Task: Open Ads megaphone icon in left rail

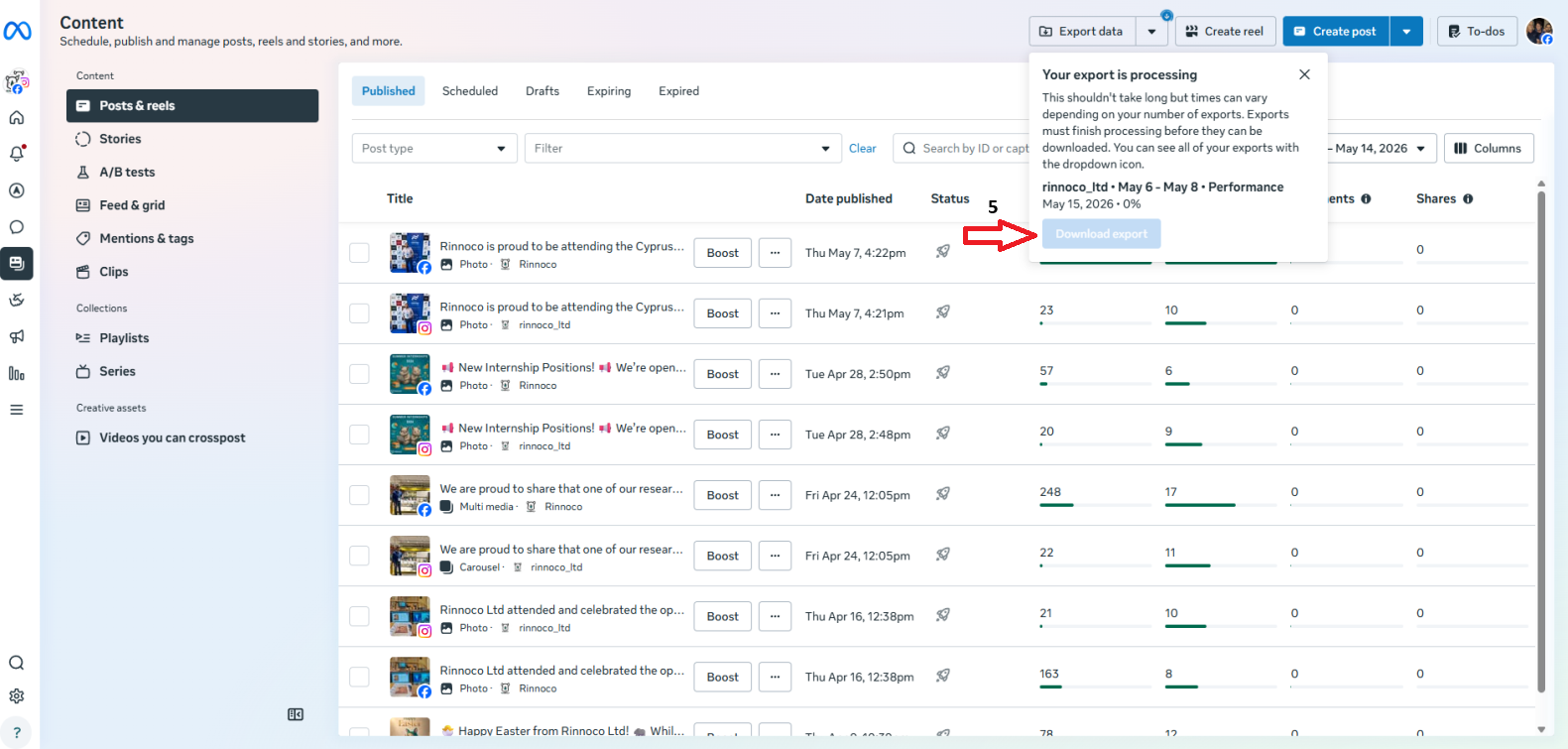Action: pyautogui.click(x=17, y=336)
